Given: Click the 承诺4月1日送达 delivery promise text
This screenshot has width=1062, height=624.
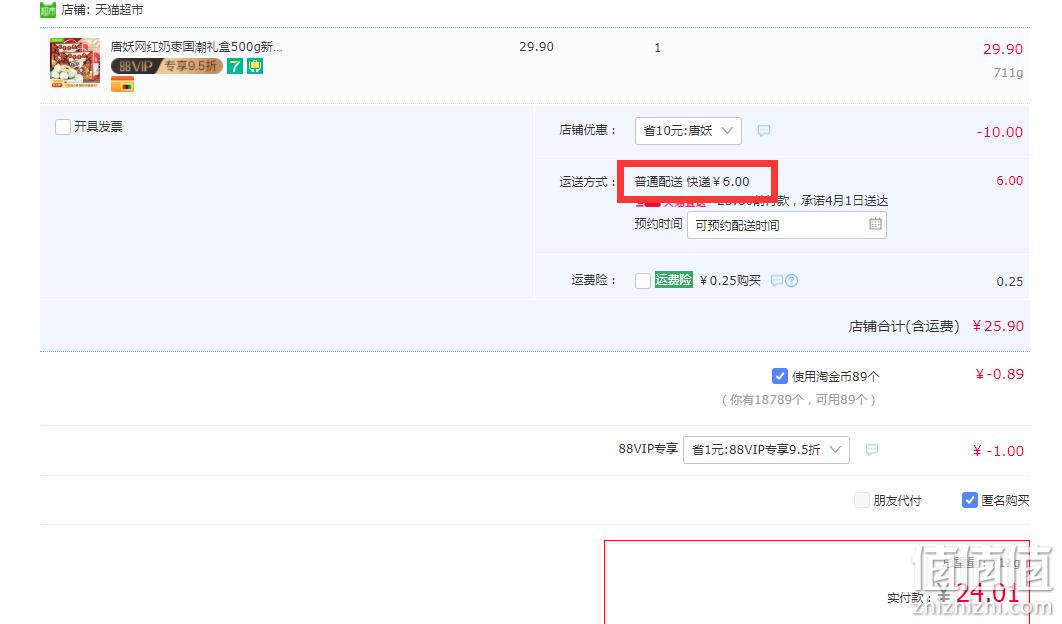Looking at the screenshot, I should click(845, 201).
